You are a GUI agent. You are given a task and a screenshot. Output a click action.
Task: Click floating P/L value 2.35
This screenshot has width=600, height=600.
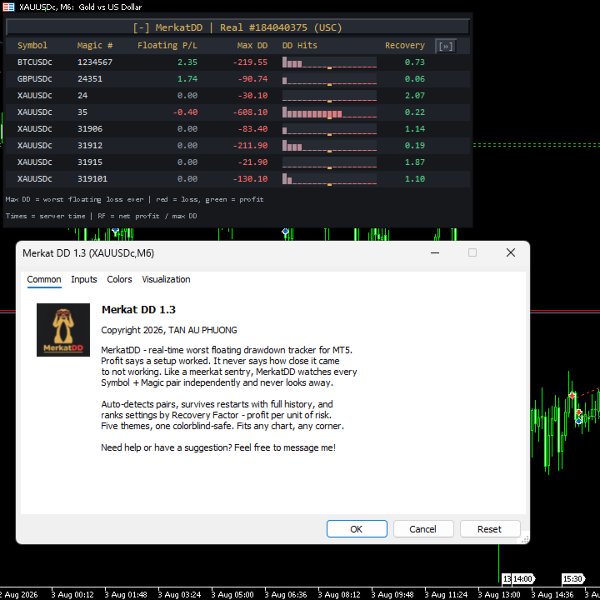click(188, 62)
